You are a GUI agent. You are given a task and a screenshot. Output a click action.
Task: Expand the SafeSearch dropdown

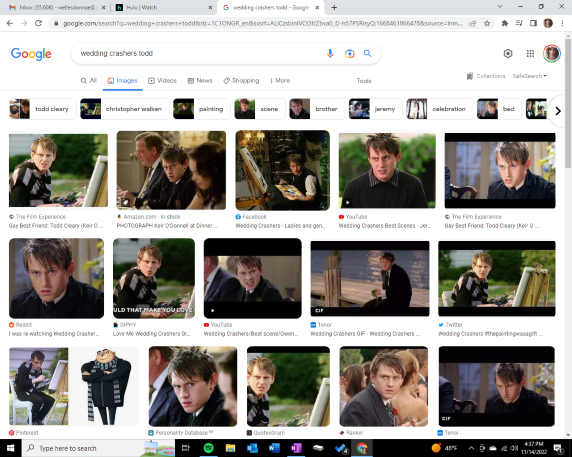tap(529, 76)
